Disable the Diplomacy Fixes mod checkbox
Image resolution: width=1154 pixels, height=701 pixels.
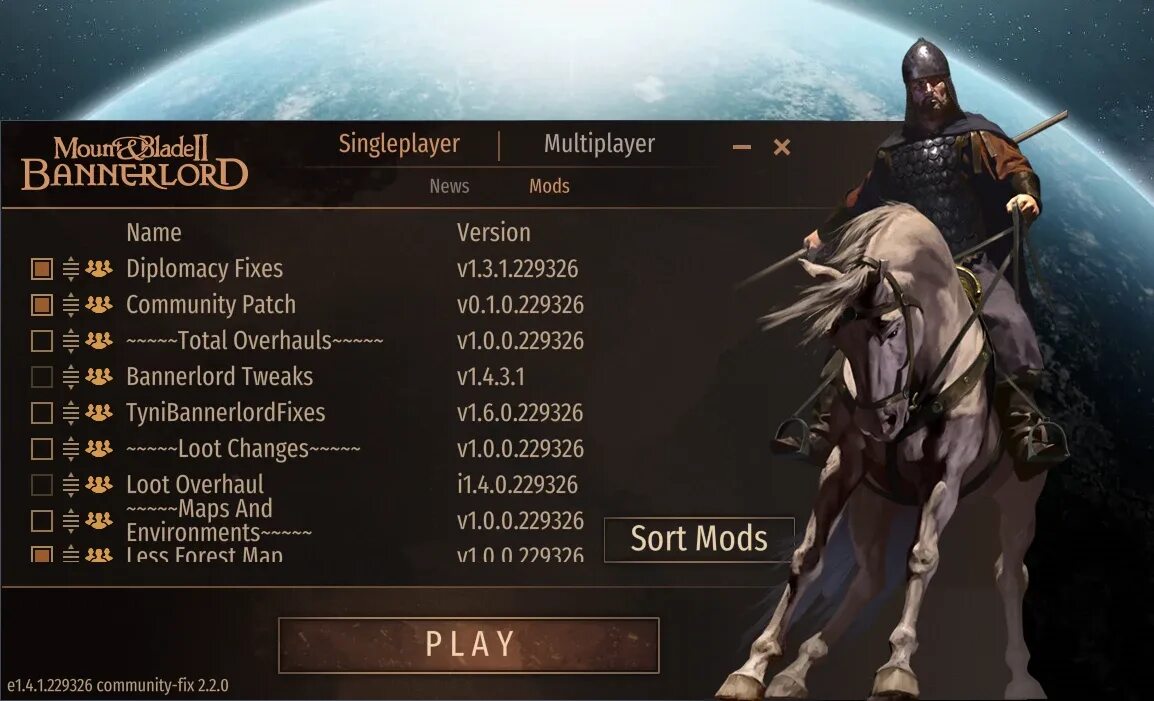click(42, 269)
